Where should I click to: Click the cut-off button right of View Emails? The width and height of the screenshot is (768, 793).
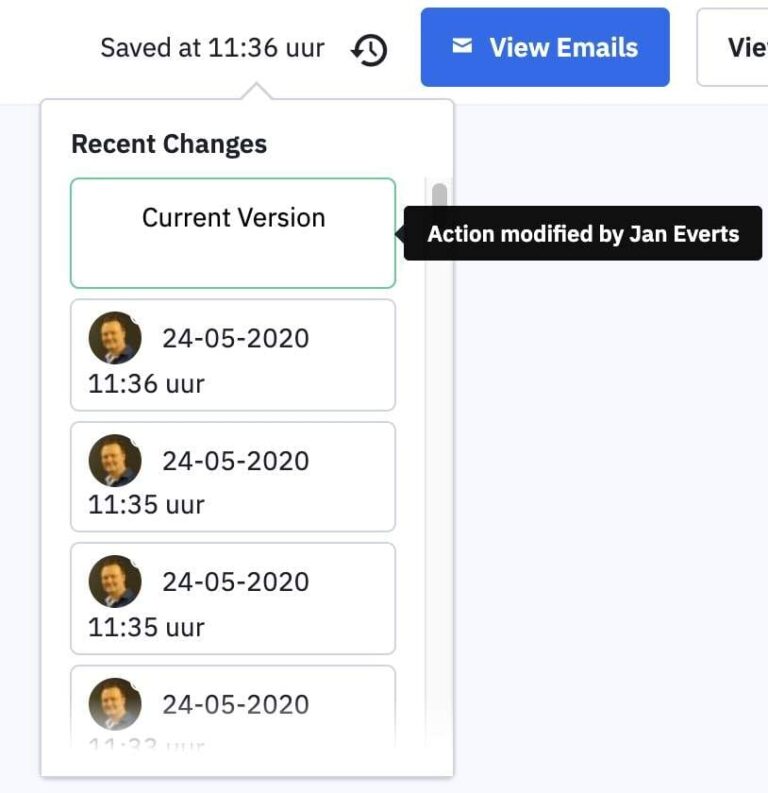tap(738, 47)
